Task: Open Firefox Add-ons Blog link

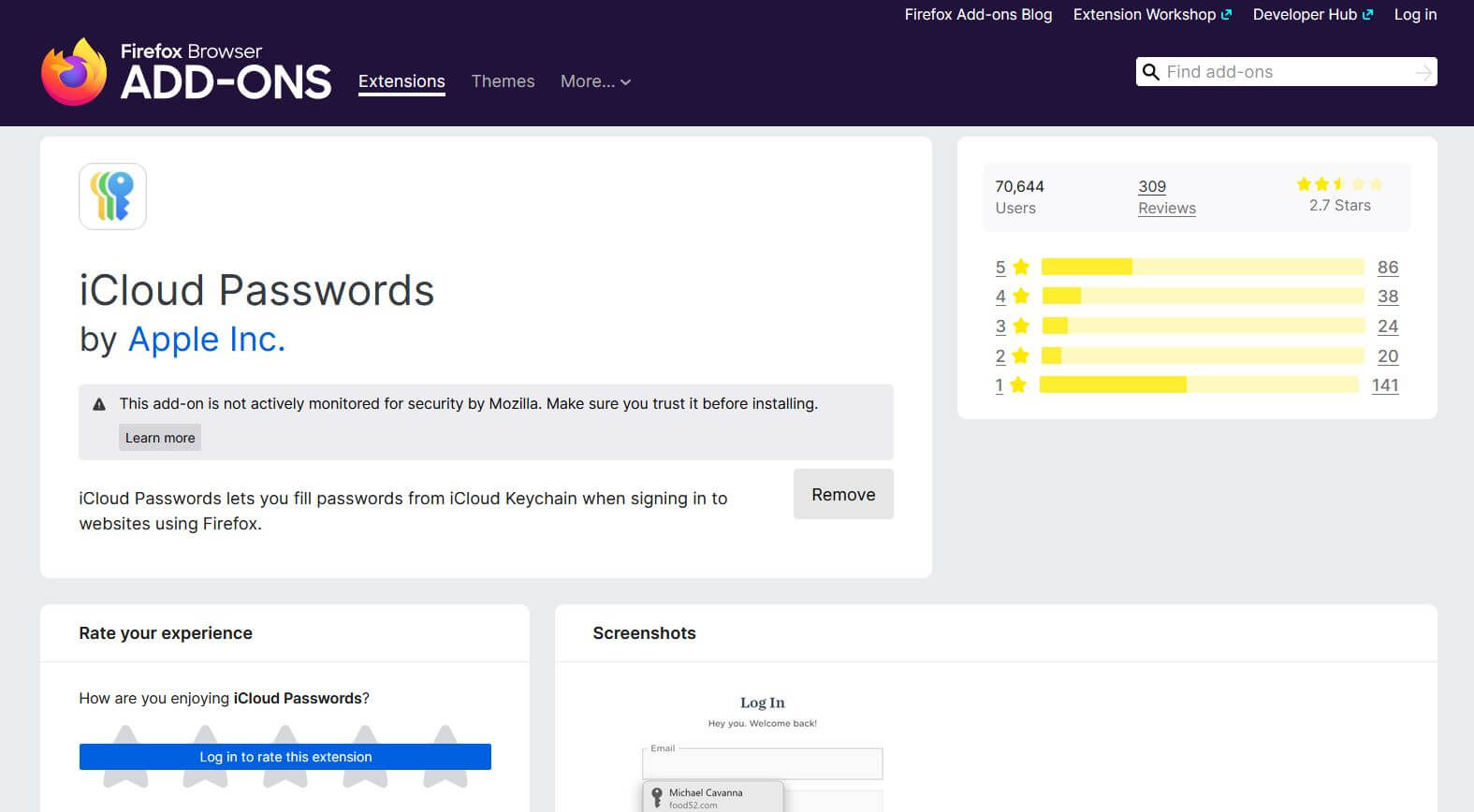Action: pos(978,15)
